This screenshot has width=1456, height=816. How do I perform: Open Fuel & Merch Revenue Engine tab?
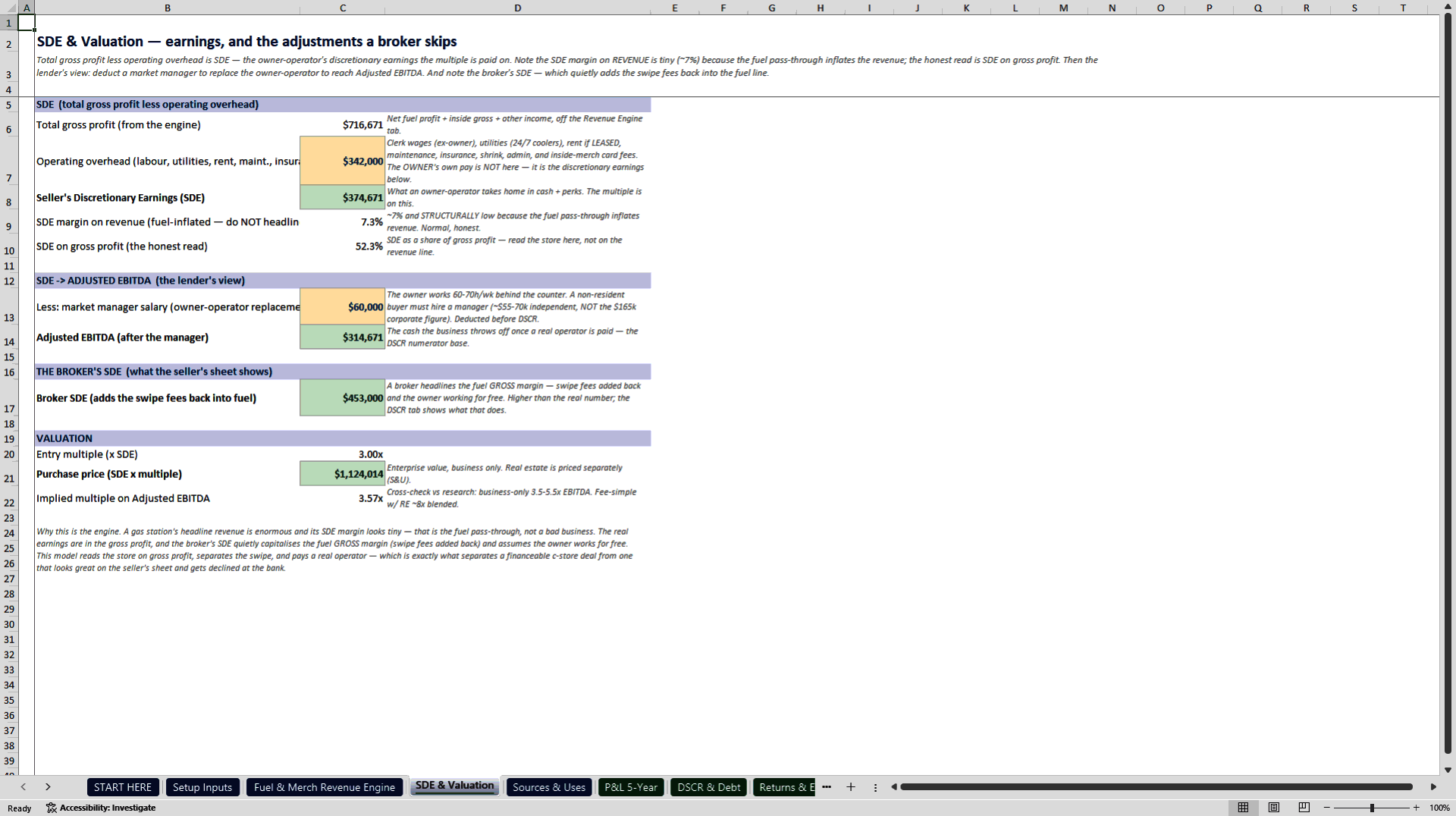[325, 787]
